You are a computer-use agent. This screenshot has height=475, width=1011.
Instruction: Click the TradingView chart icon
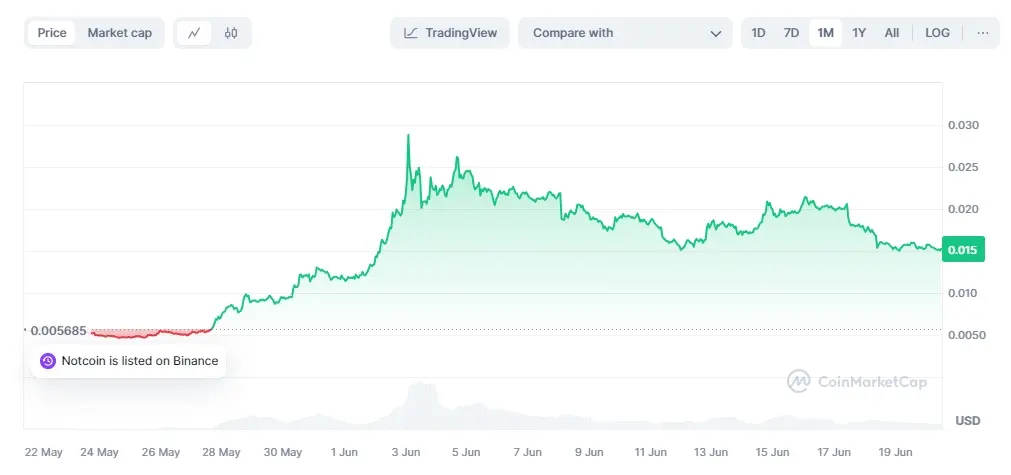coord(411,33)
